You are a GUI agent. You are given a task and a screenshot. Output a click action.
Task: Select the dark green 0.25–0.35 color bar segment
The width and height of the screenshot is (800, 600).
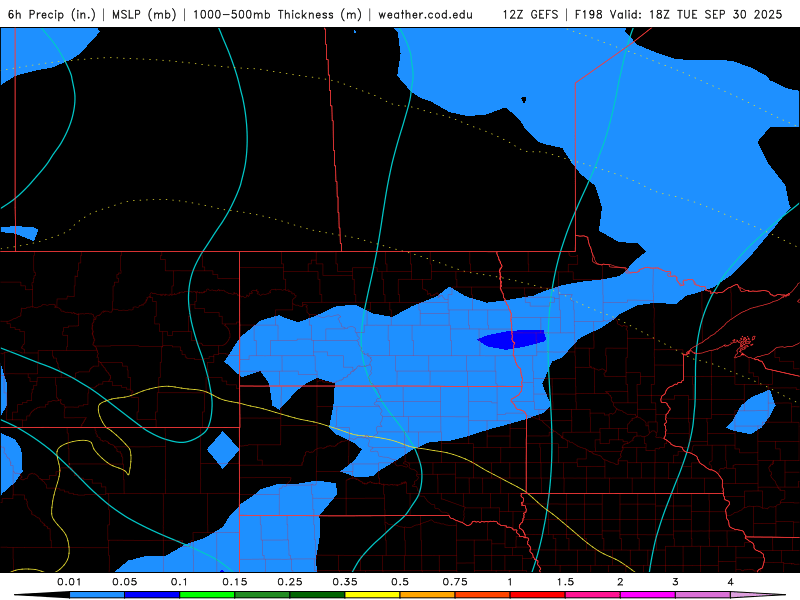tap(317, 595)
